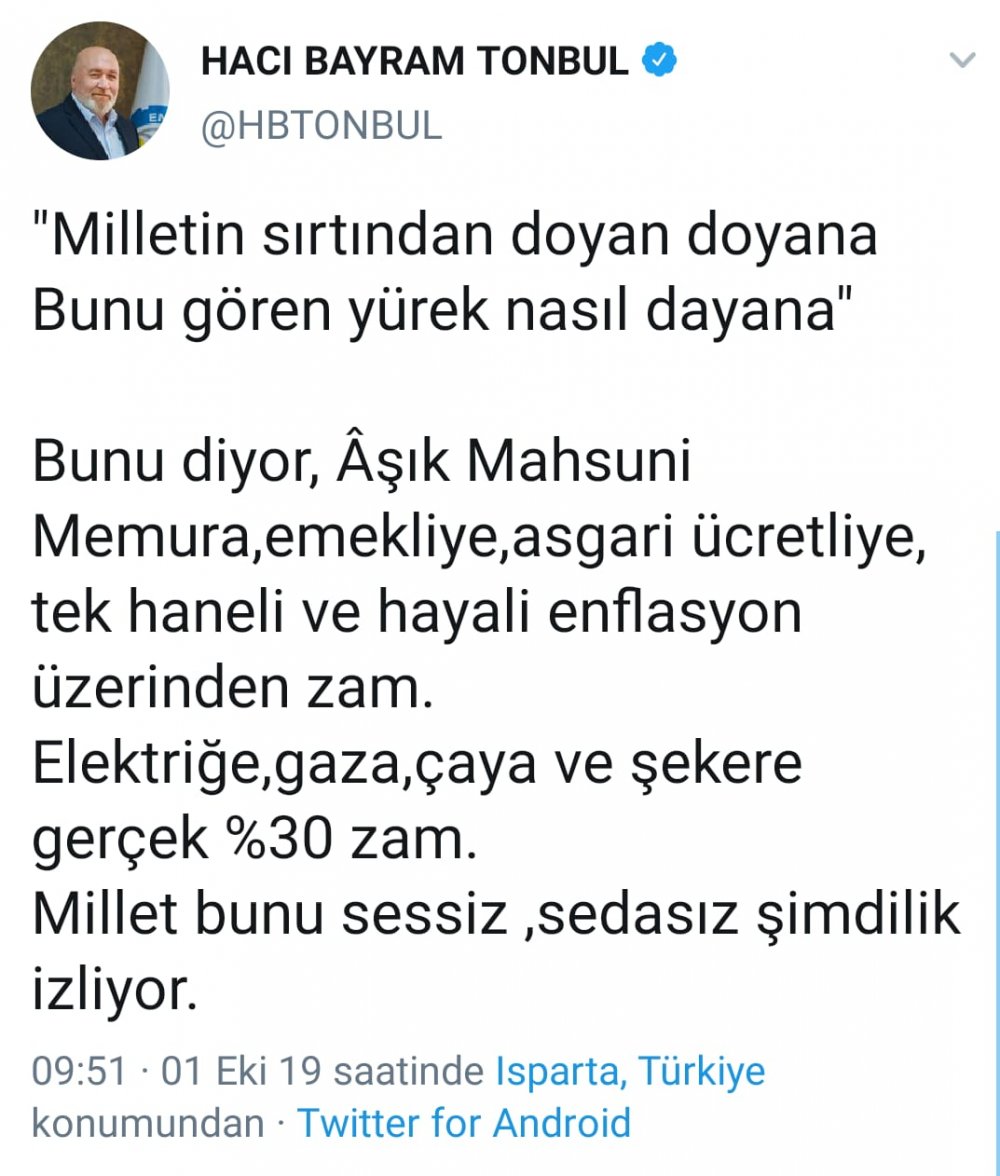Select the @HBTONBUL handle

(x=318, y=124)
